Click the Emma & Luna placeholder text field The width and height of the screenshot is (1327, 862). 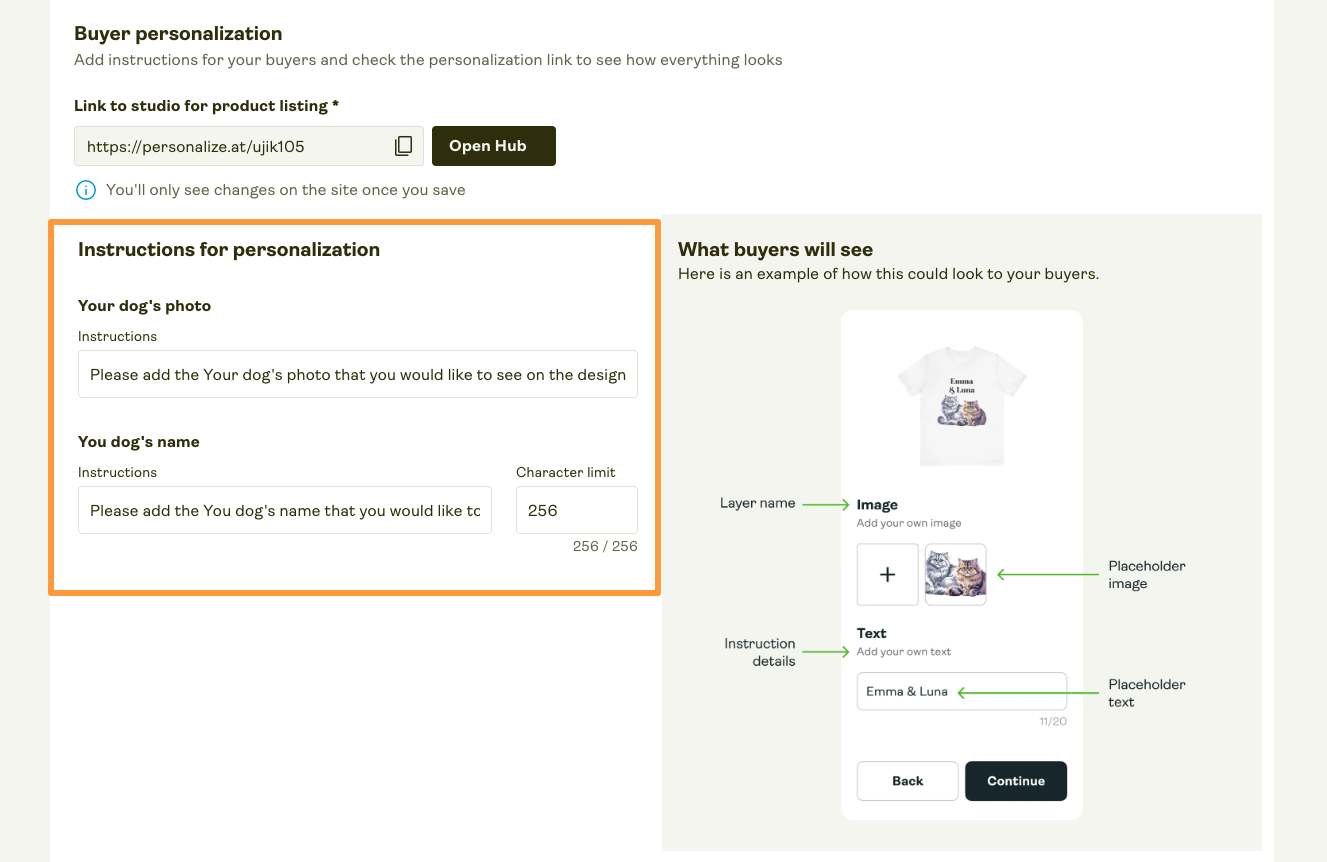pyautogui.click(x=961, y=690)
